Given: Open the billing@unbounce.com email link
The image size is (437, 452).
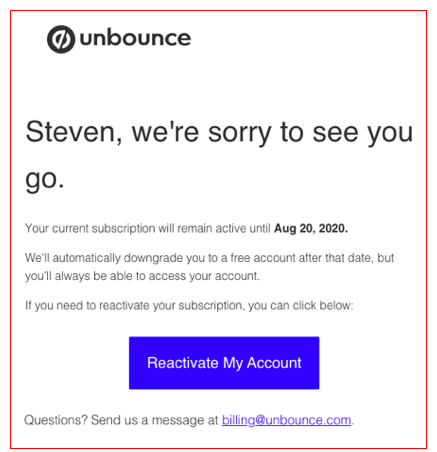Looking at the screenshot, I should (x=287, y=420).
